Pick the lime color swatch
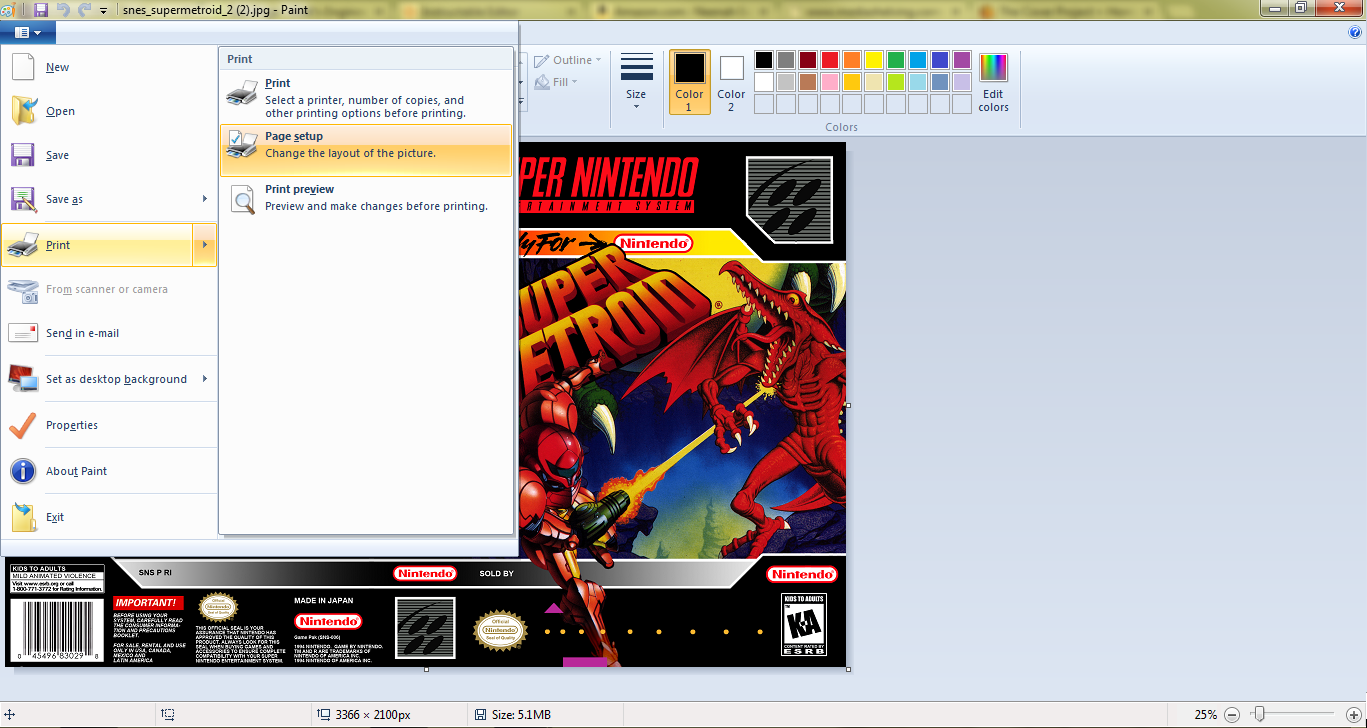 pyautogui.click(x=896, y=82)
